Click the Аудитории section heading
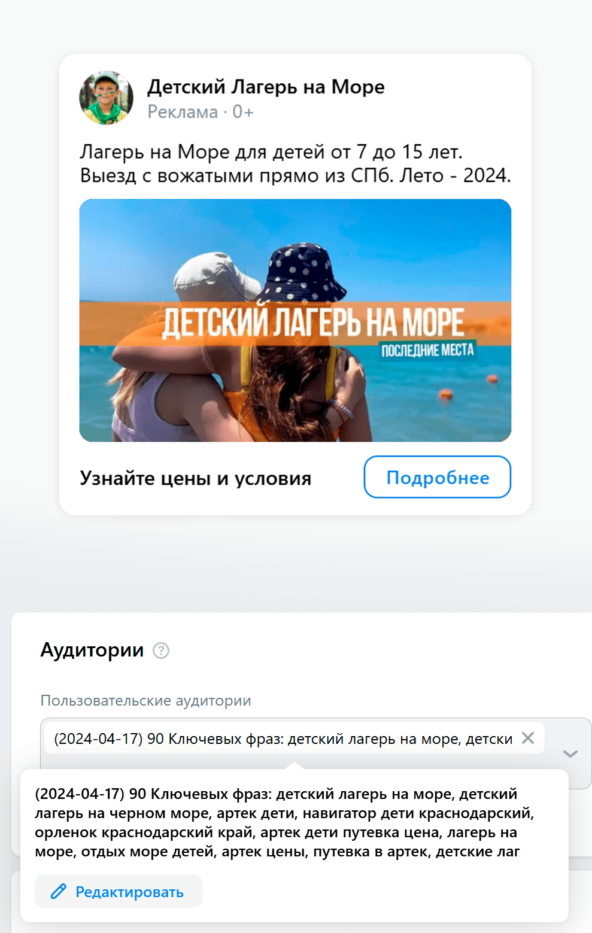The height and width of the screenshot is (933, 592). (92, 650)
